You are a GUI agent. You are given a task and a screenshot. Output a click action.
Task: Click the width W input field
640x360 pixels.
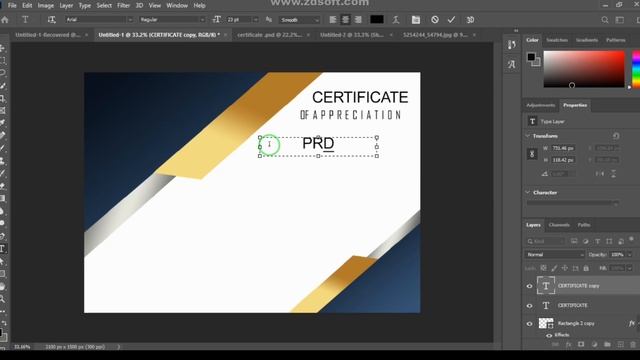click(x=563, y=148)
